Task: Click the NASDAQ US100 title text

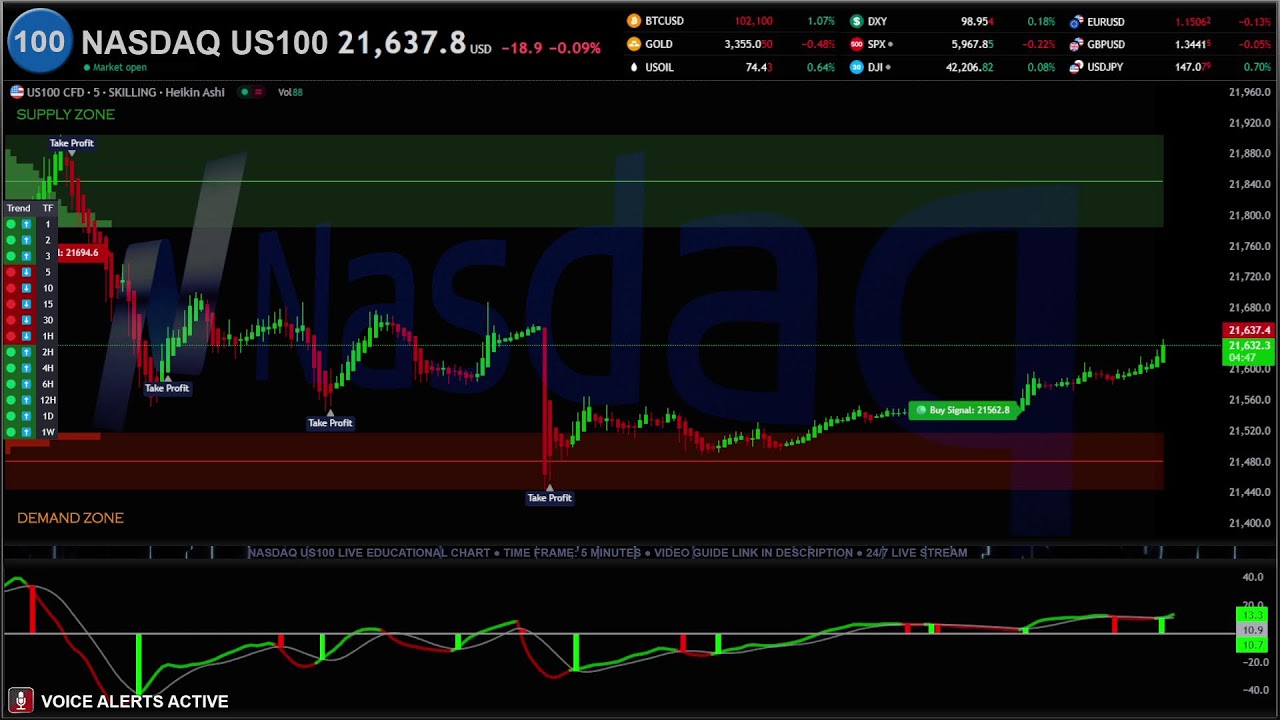Action: pos(204,42)
